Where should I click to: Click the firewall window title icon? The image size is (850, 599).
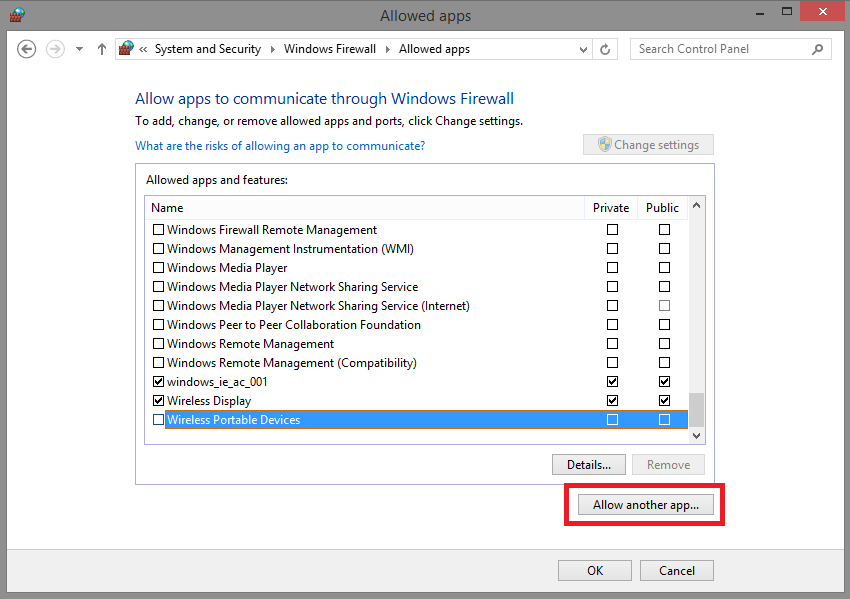(x=17, y=15)
